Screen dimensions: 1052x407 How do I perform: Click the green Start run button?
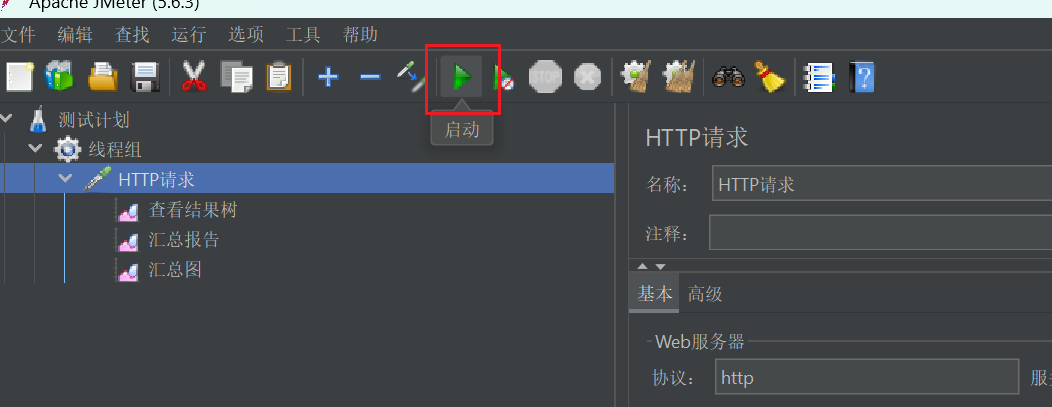coord(462,77)
